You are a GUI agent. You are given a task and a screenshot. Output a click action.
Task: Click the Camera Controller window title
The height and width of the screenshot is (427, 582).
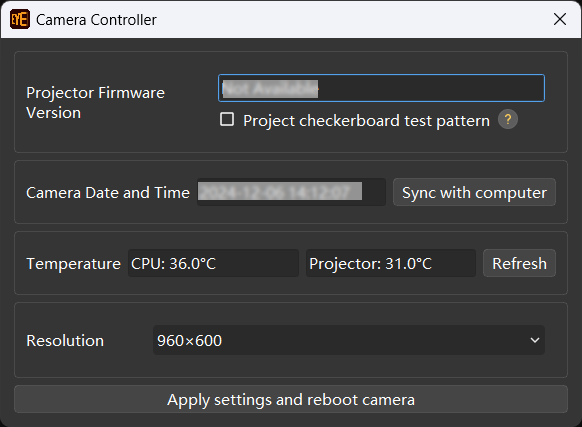(96, 20)
